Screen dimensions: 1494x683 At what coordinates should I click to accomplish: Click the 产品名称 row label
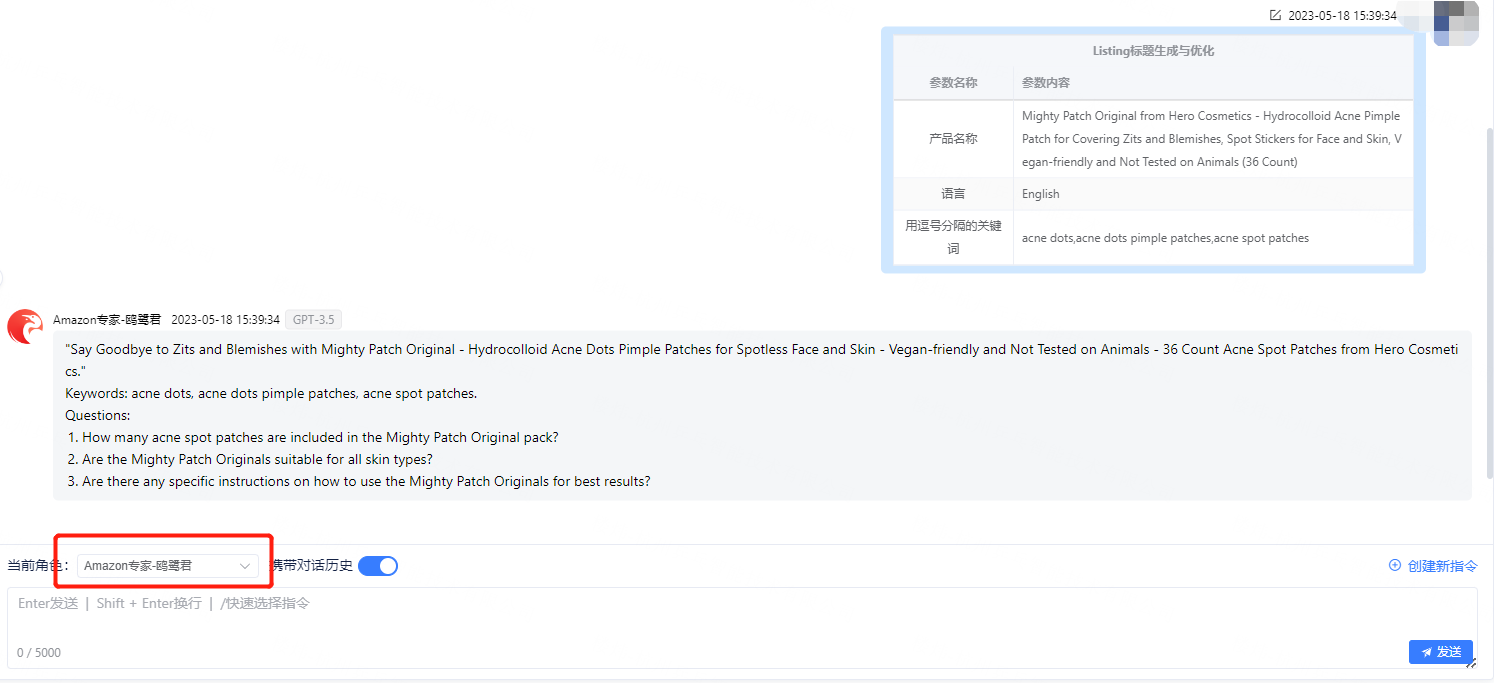(x=953, y=139)
